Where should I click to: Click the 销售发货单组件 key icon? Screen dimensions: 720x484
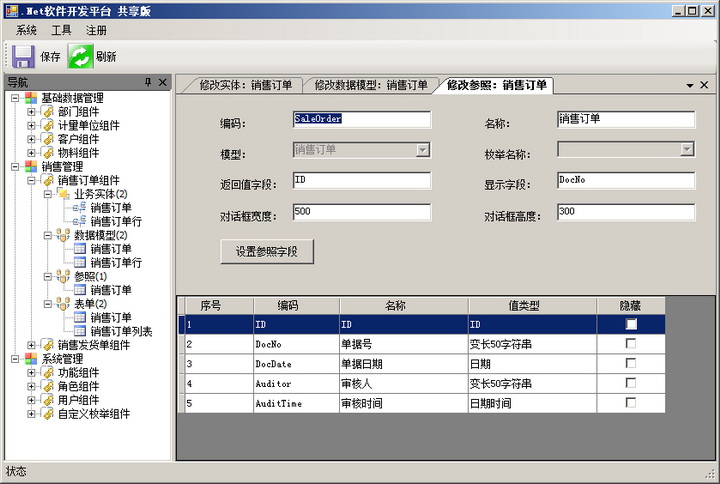(x=48, y=345)
